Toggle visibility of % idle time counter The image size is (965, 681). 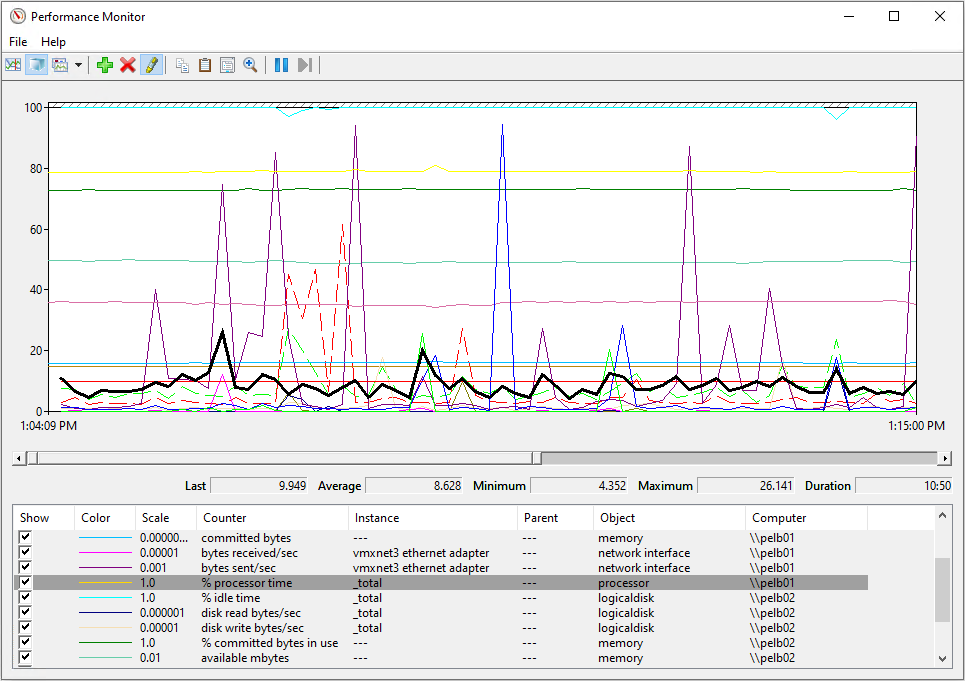coord(25,597)
